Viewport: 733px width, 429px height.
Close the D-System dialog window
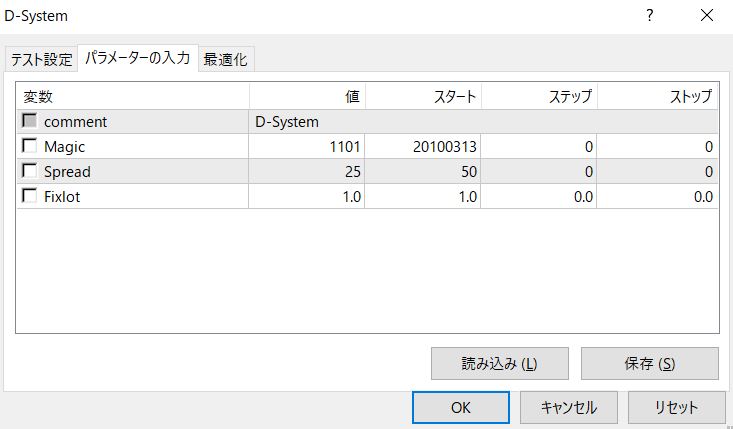tap(707, 16)
